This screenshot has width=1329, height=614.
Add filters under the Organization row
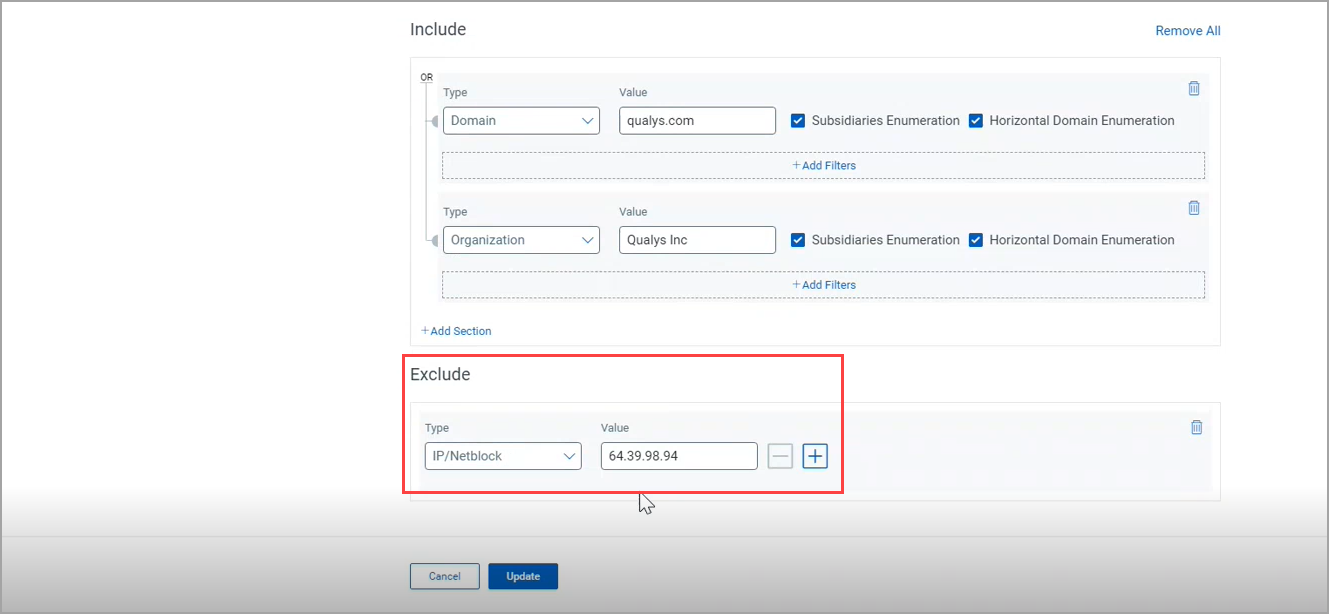pos(823,285)
